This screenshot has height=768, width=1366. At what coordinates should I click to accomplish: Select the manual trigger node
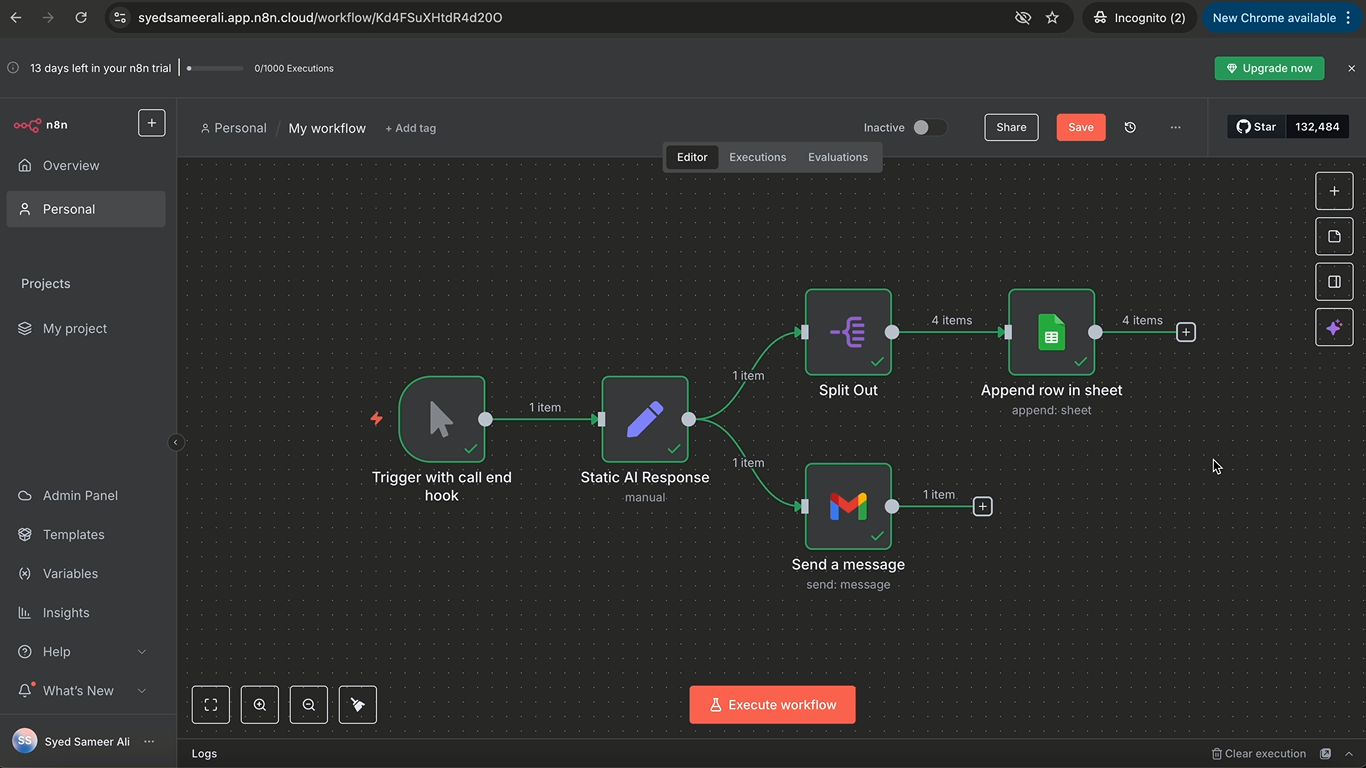[x=441, y=419]
